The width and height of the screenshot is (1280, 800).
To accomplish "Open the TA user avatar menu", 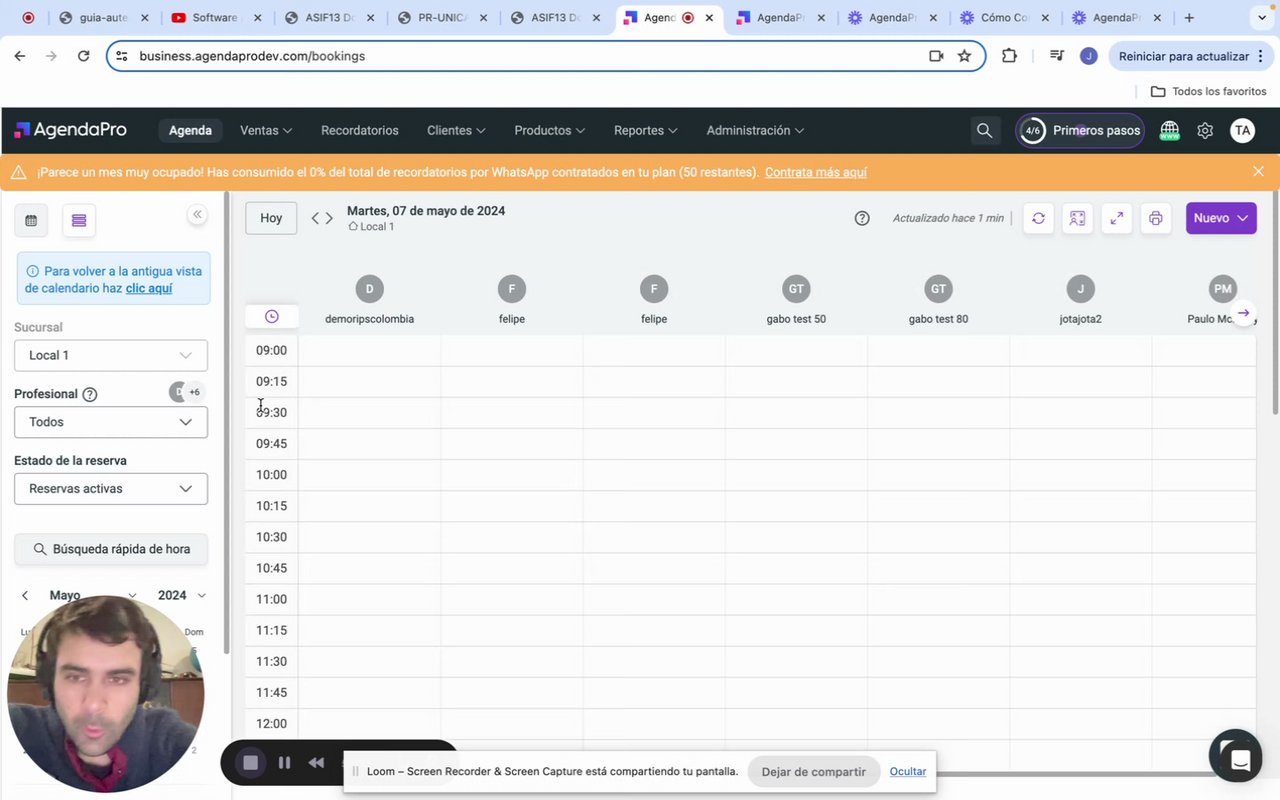I will pos(1242,130).
